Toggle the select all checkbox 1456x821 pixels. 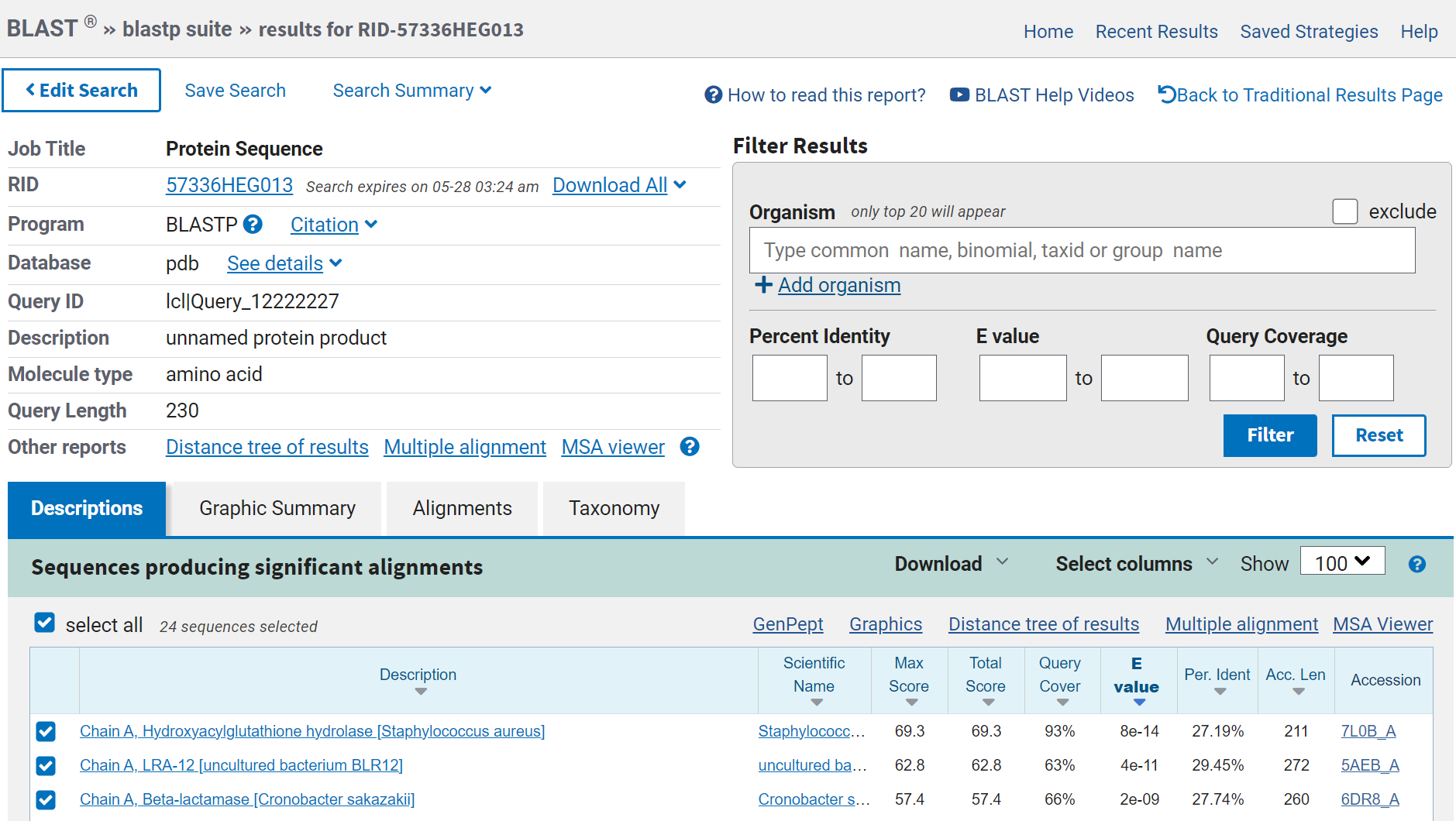tap(45, 623)
